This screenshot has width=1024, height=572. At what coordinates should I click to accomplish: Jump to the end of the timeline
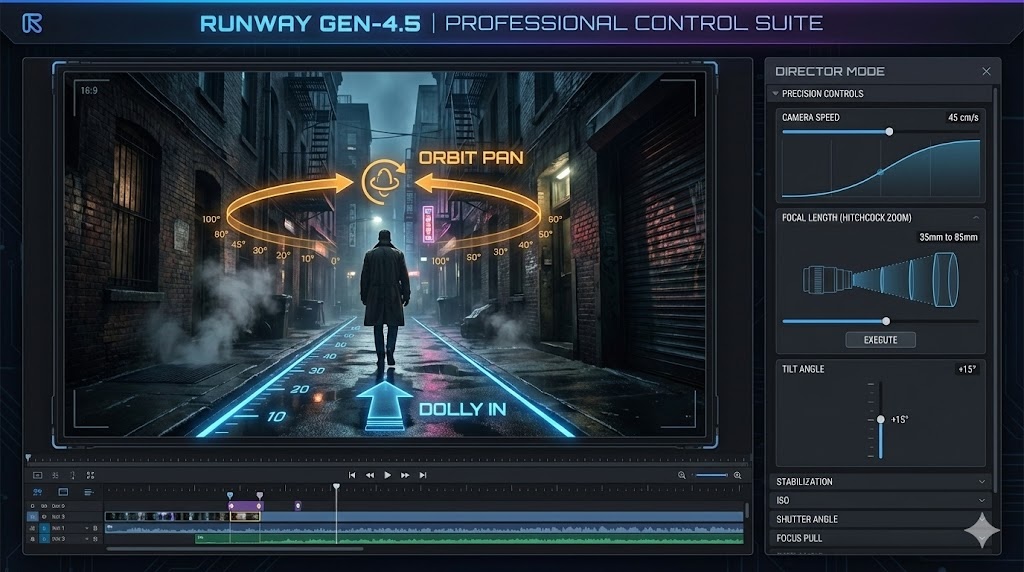tap(423, 475)
